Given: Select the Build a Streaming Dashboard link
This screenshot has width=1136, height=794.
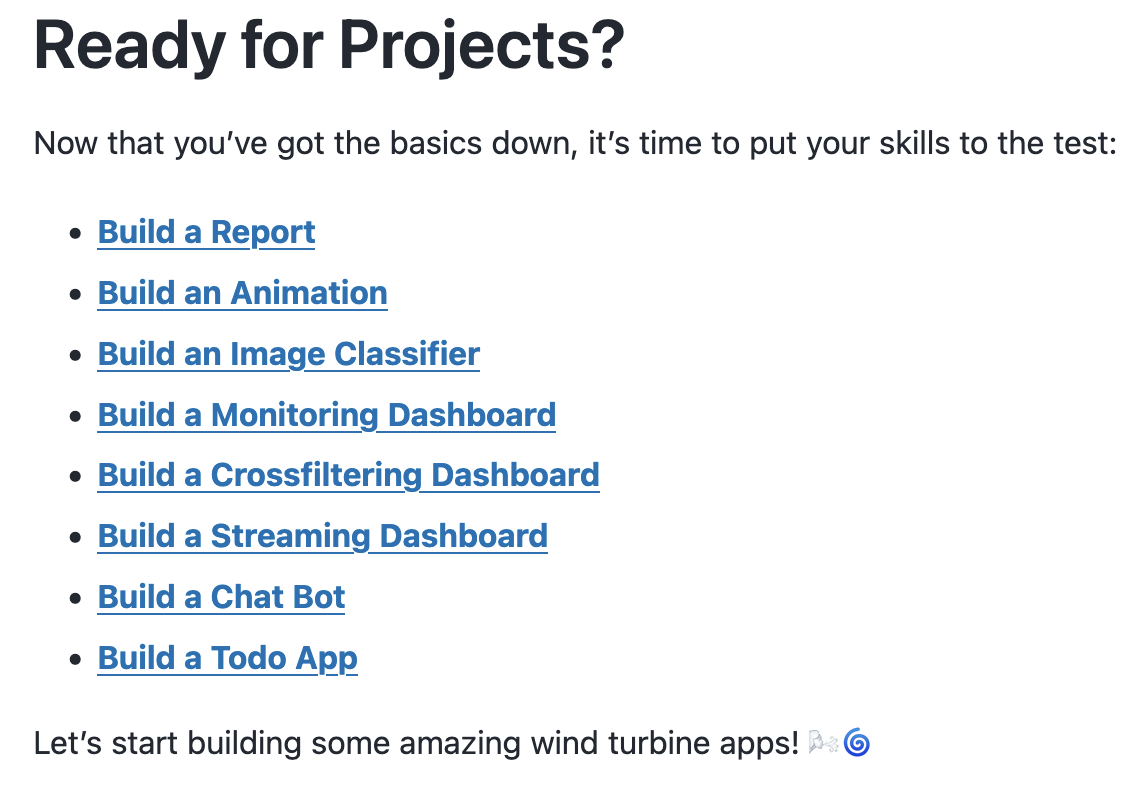Looking at the screenshot, I should coord(322,536).
